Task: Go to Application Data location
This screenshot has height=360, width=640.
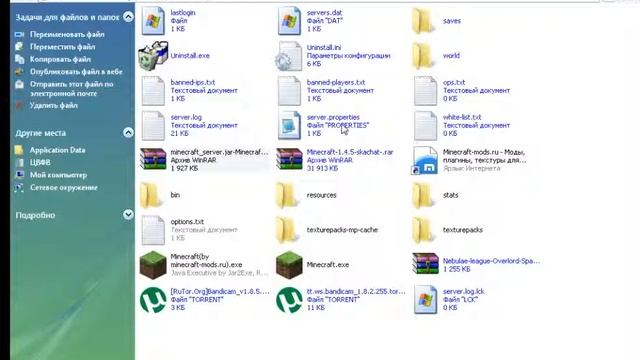Action: click(58, 150)
